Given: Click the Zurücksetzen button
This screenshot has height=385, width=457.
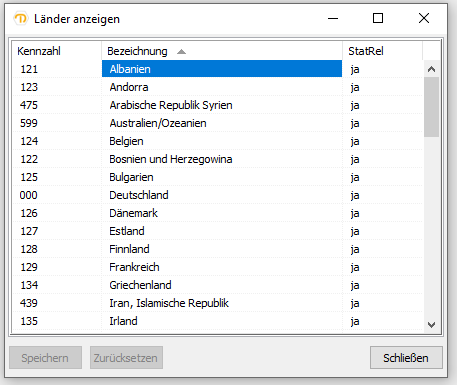Looking at the screenshot, I should pos(126,358).
